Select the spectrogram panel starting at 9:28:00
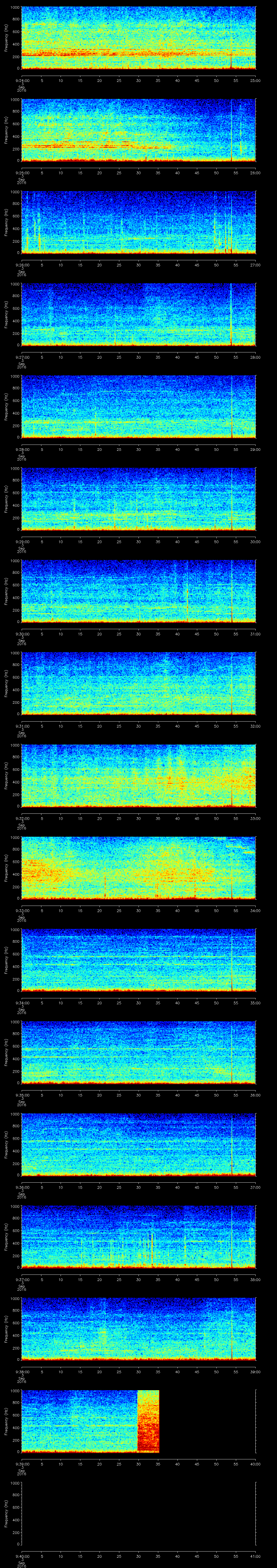This screenshot has width=277, height=1568. (x=138, y=407)
